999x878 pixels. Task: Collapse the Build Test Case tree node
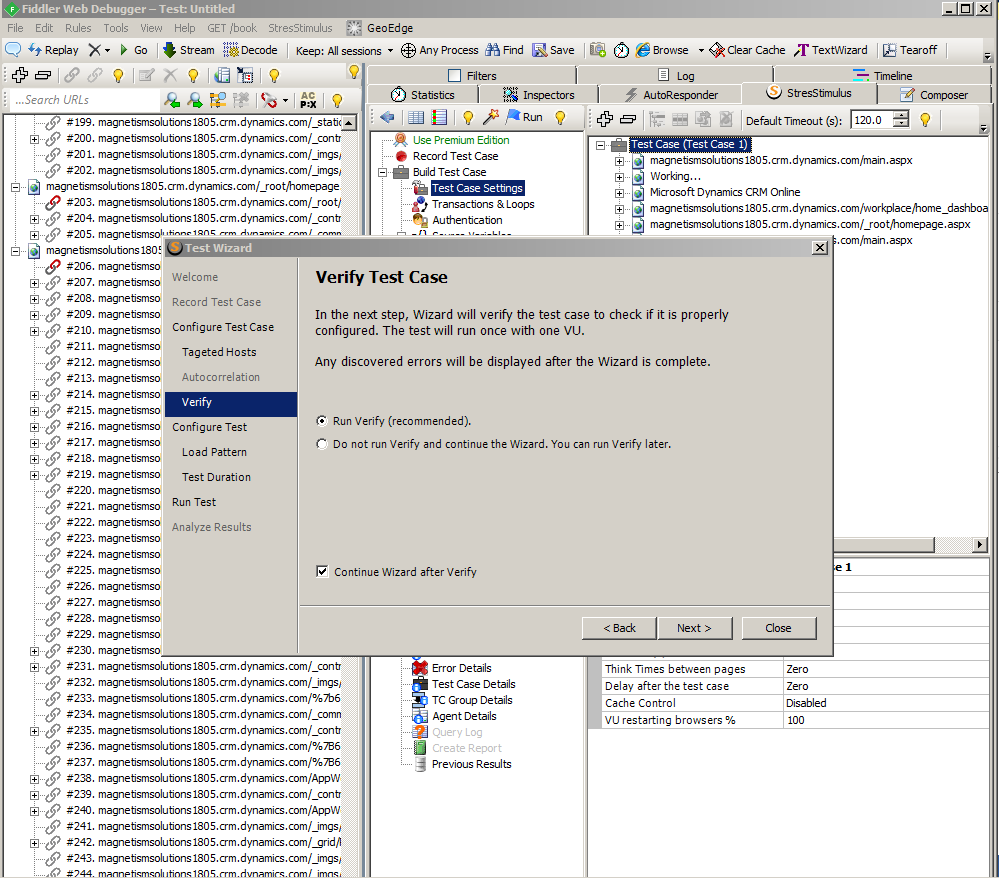tap(382, 172)
